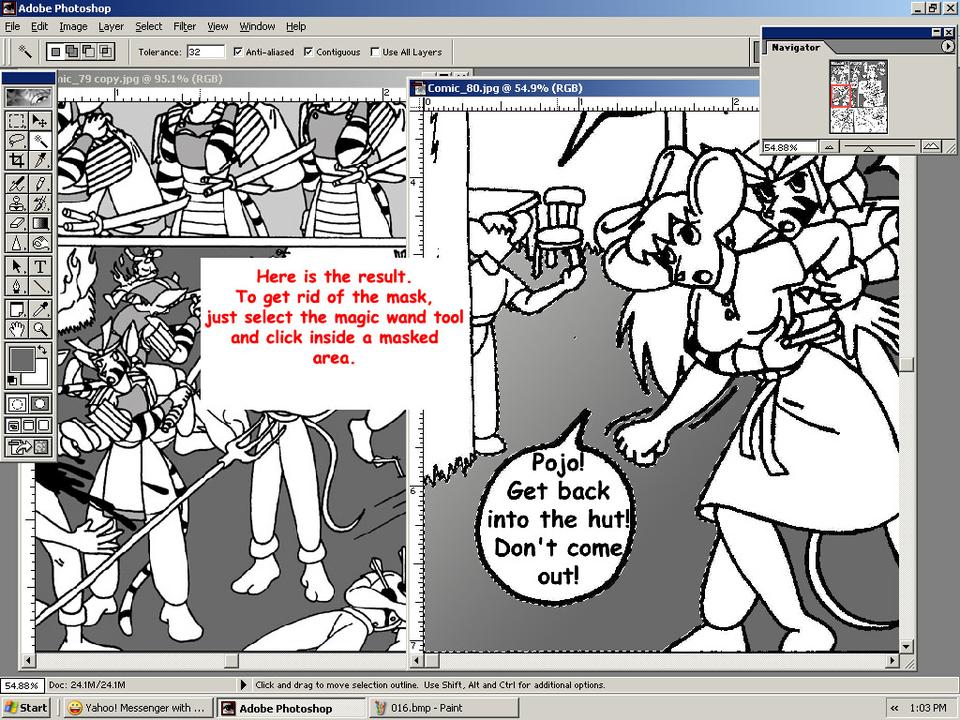
Task: Select the Pen tool
Action: coord(17,287)
